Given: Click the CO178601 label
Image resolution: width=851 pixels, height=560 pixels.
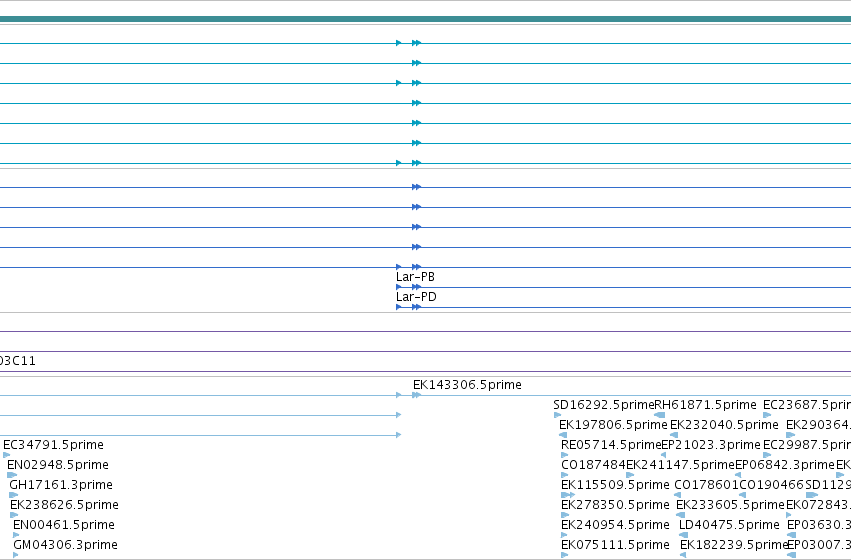Looking at the screenshot, I should [706, 485].
